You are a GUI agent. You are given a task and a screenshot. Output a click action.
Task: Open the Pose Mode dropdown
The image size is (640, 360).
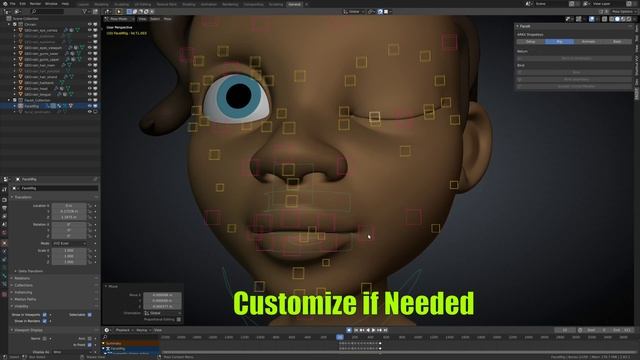(119, 19)
